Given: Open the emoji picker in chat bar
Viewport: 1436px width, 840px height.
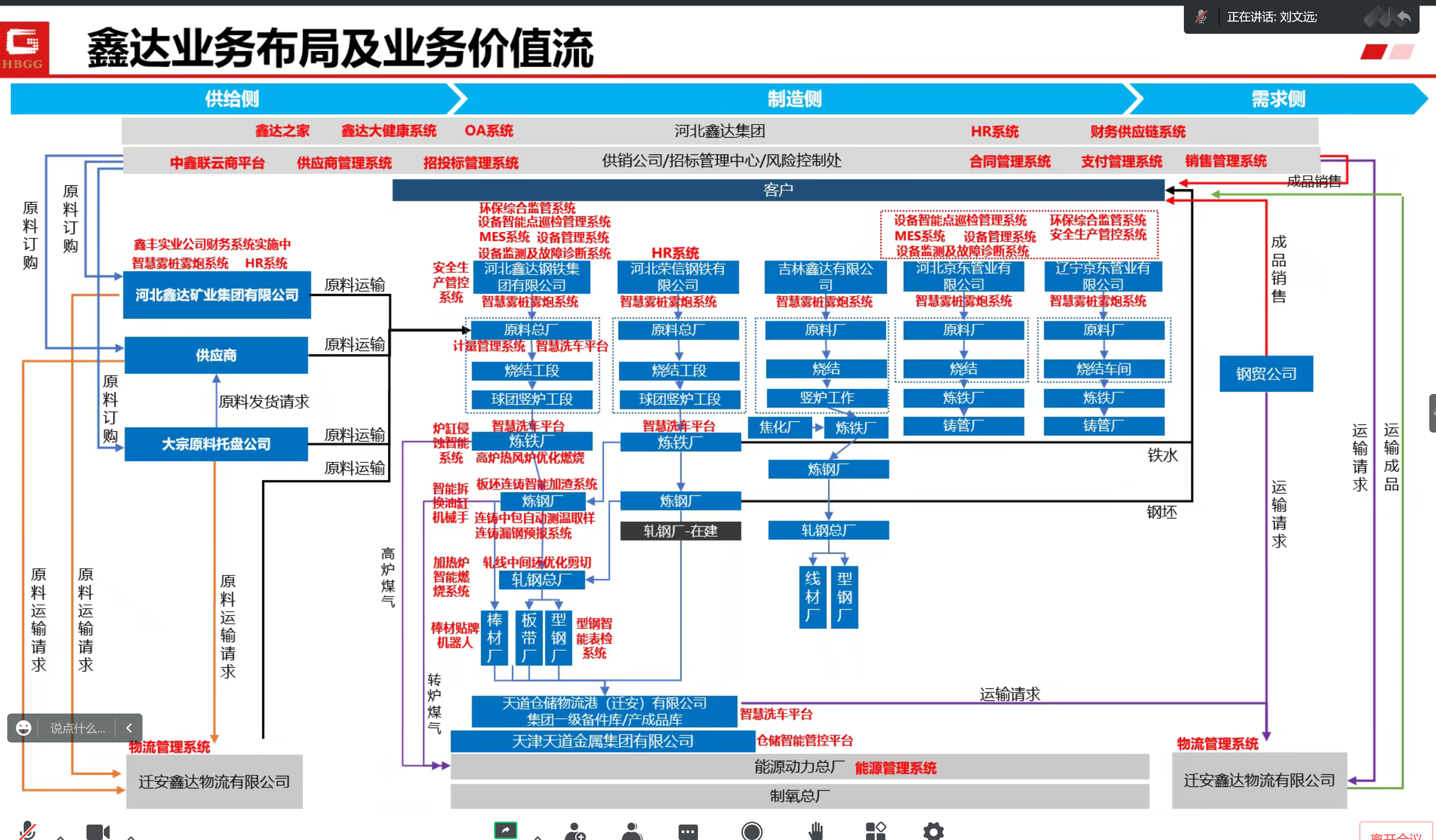Looking at the screenshot, I should [23, 728].
